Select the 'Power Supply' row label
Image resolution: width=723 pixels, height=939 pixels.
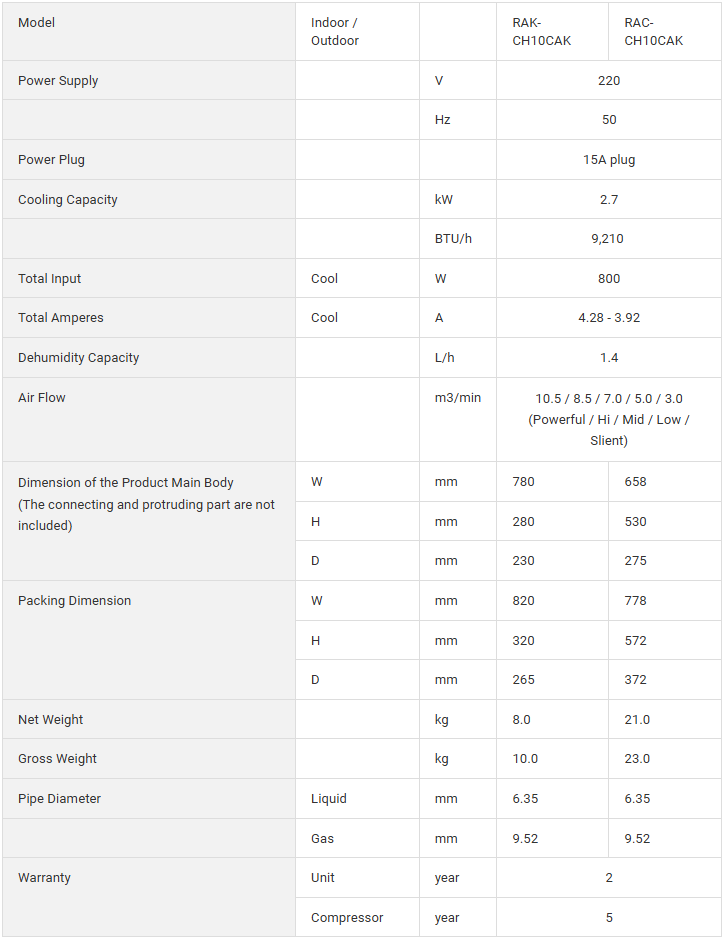click(58, 81)
